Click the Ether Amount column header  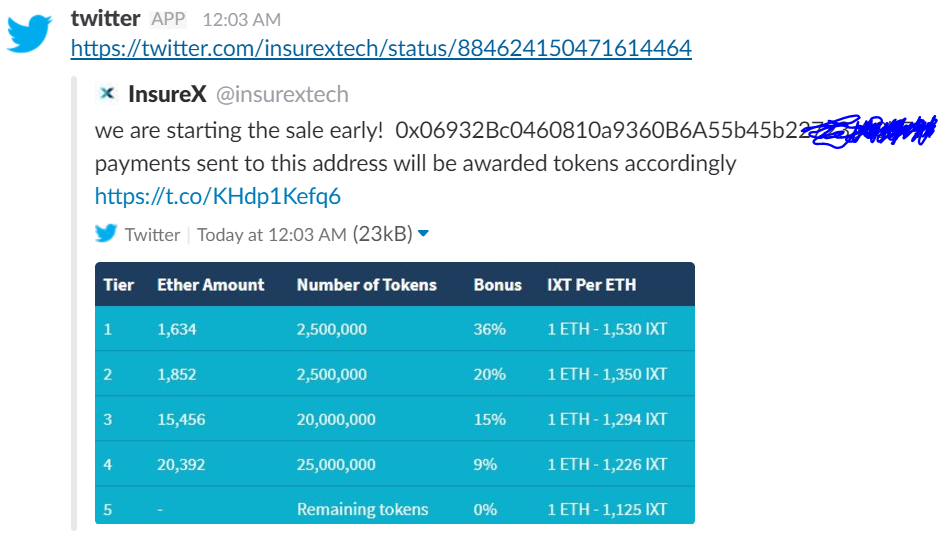pyautogui.click(x=211, y=285)
